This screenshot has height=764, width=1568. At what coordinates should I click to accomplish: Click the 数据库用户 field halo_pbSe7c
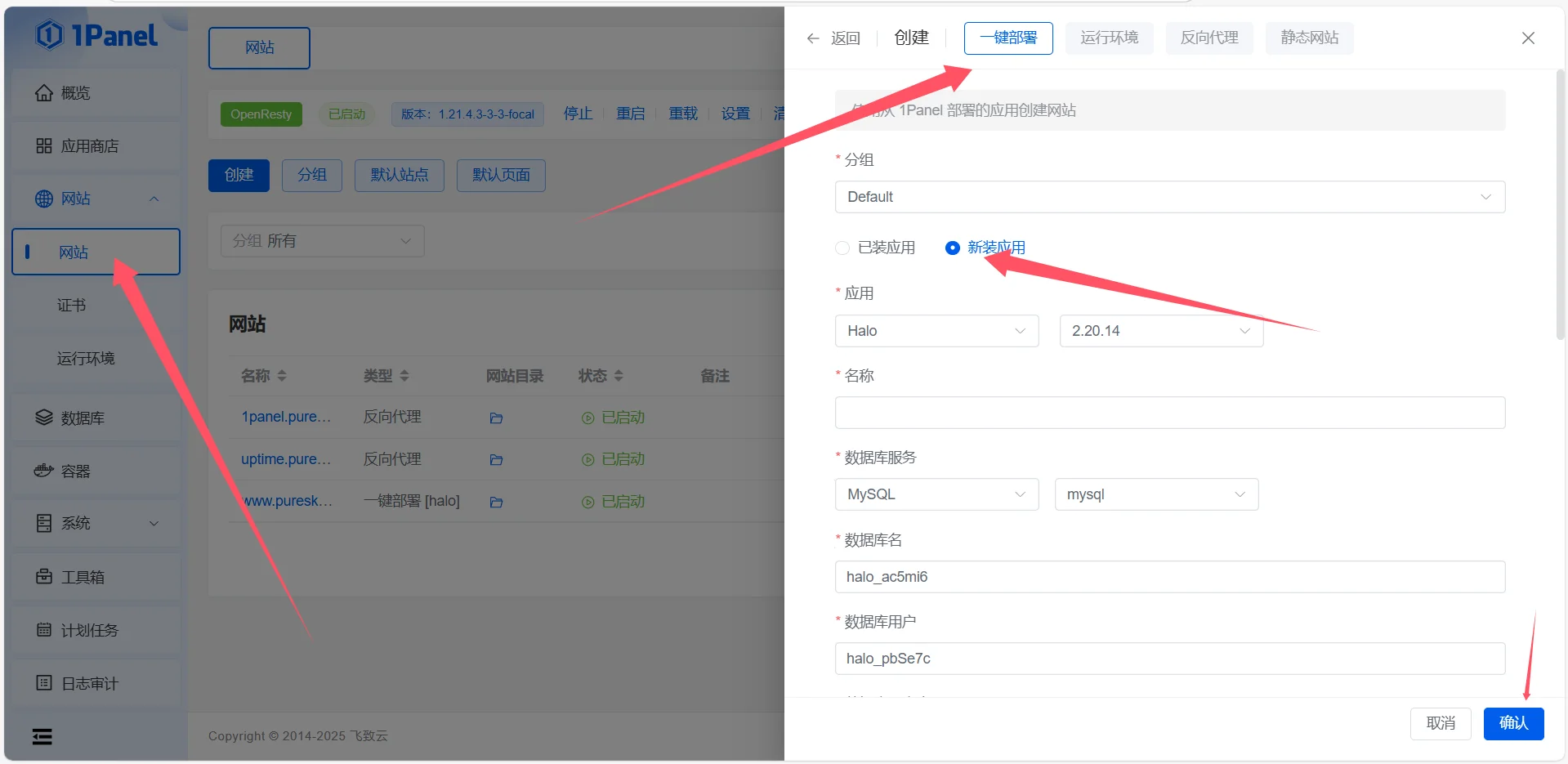pyautogui.click(x=1170, y=659)
